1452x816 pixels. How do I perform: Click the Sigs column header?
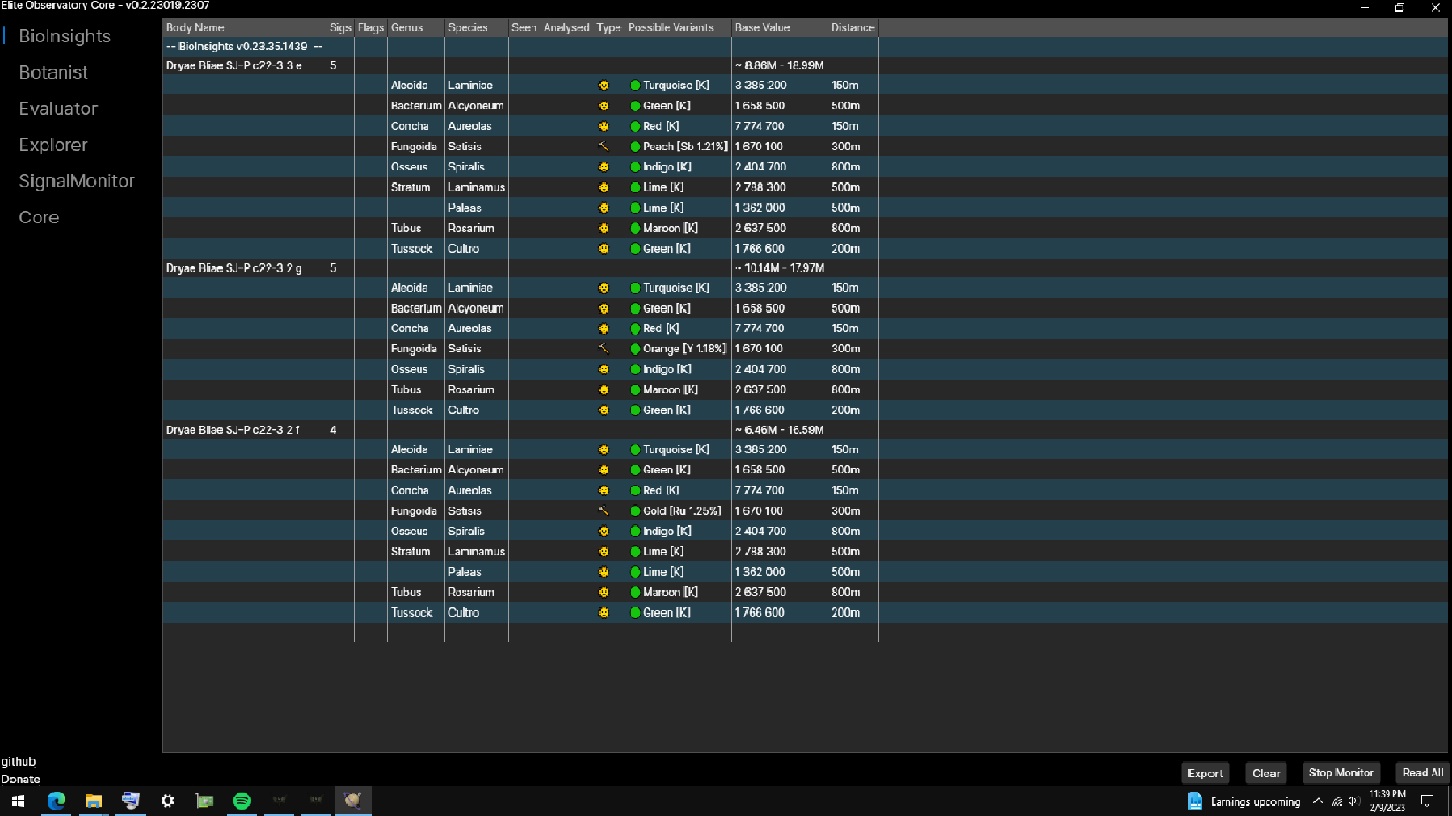pyautogui.click(x=340, y=28)
